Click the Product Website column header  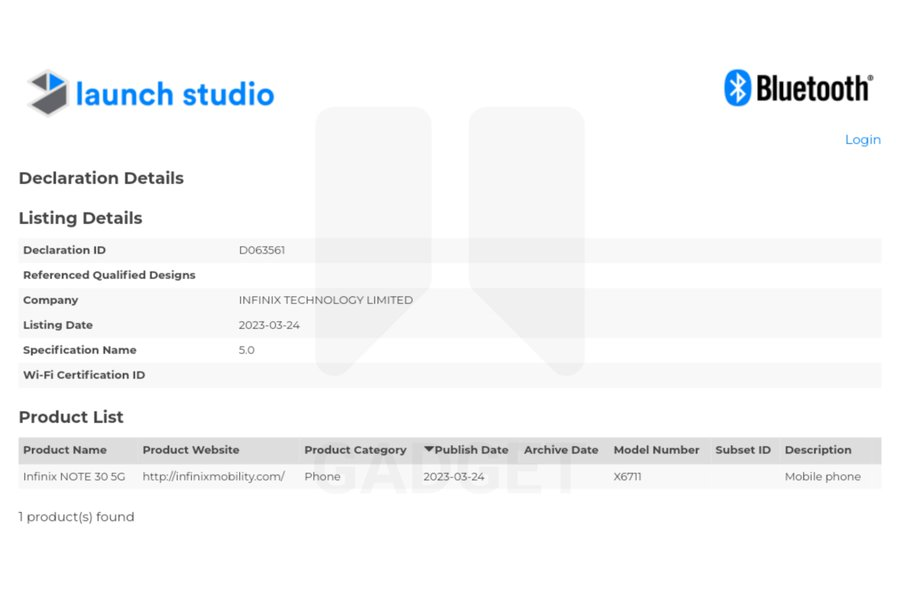(x=191, y=450)
